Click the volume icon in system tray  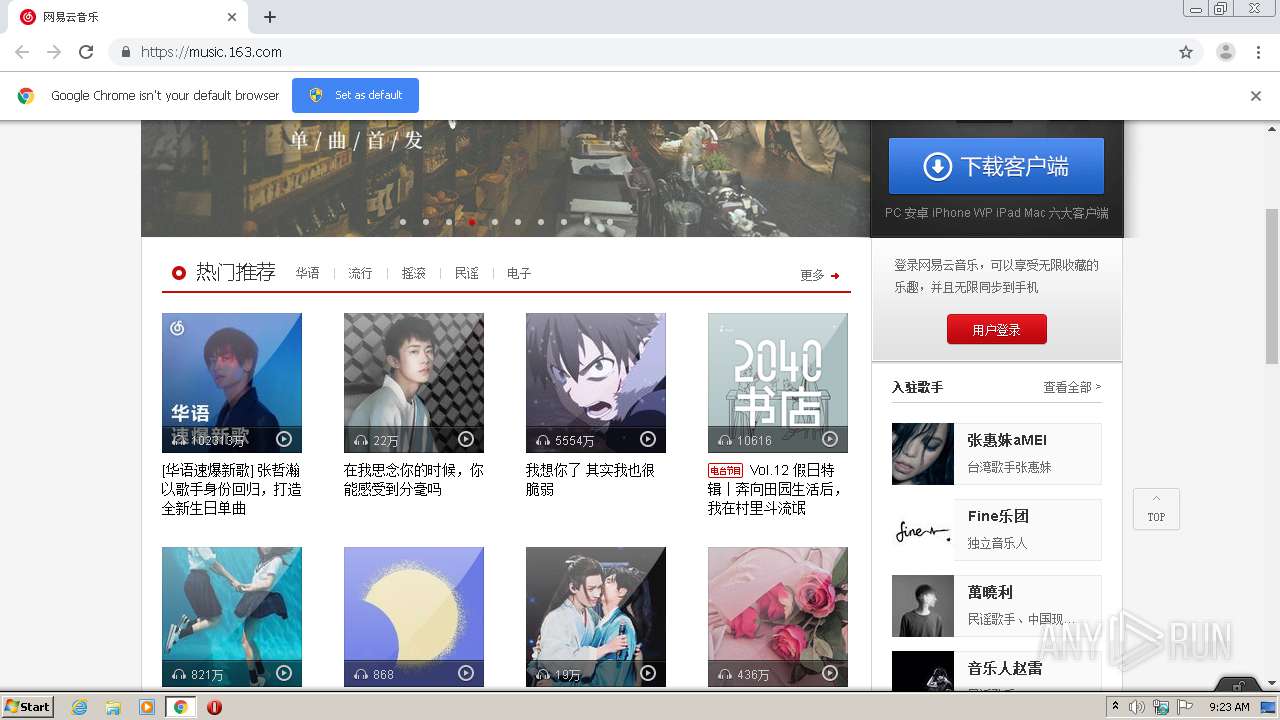point(1137,707)
